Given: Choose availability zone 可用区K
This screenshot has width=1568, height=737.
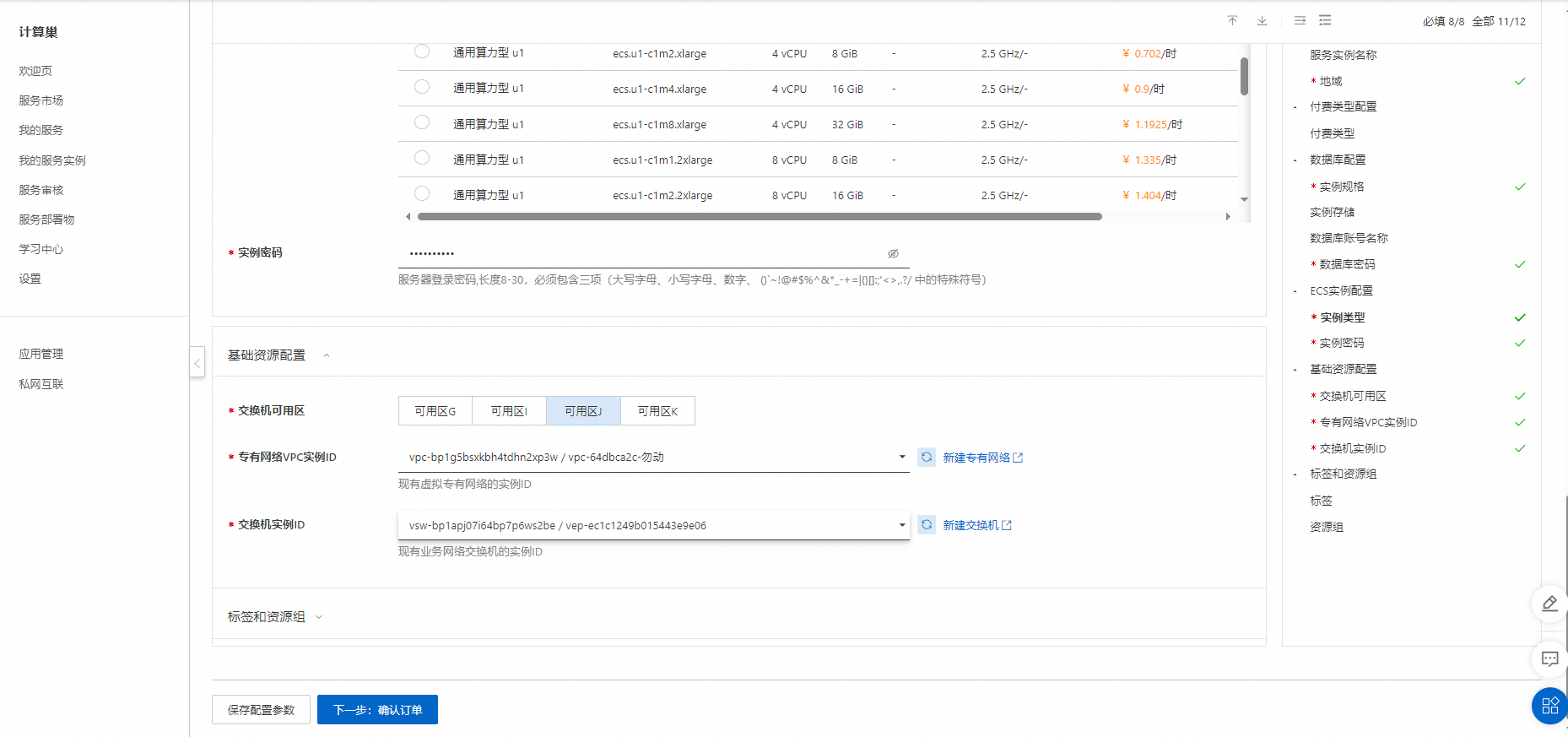Looking at the screenshot, I should pos(657,410).
